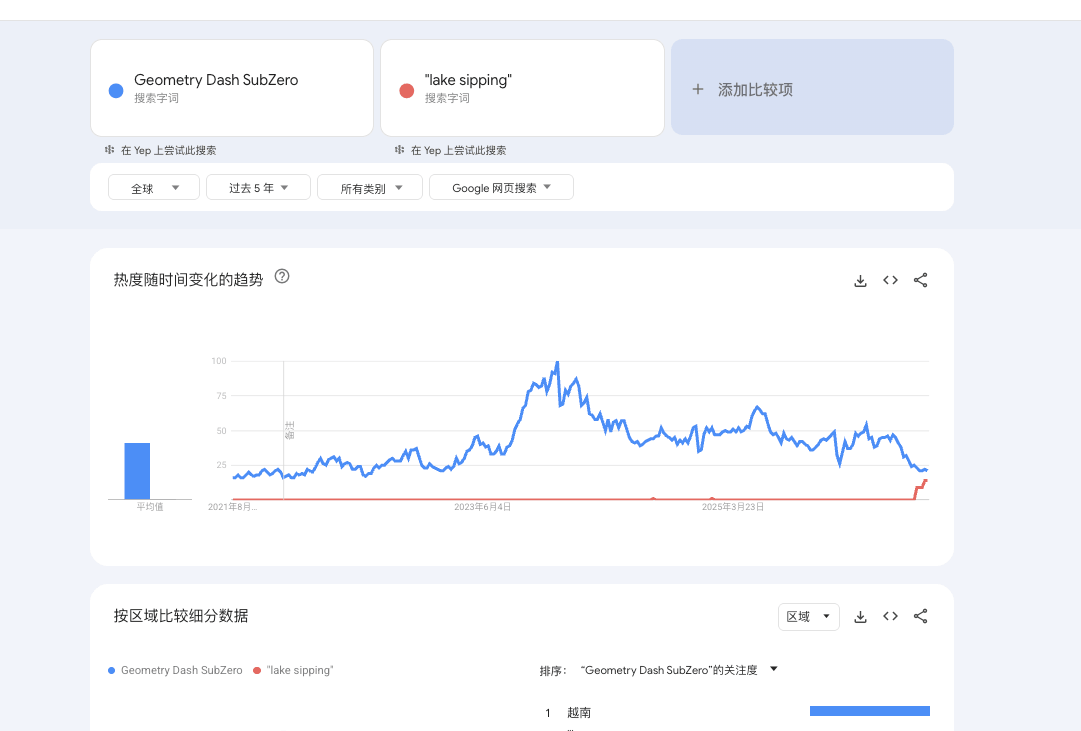Click the 75 y-axis label
Viewport: 1081px width, 731px height.
(x=221, y=396)
